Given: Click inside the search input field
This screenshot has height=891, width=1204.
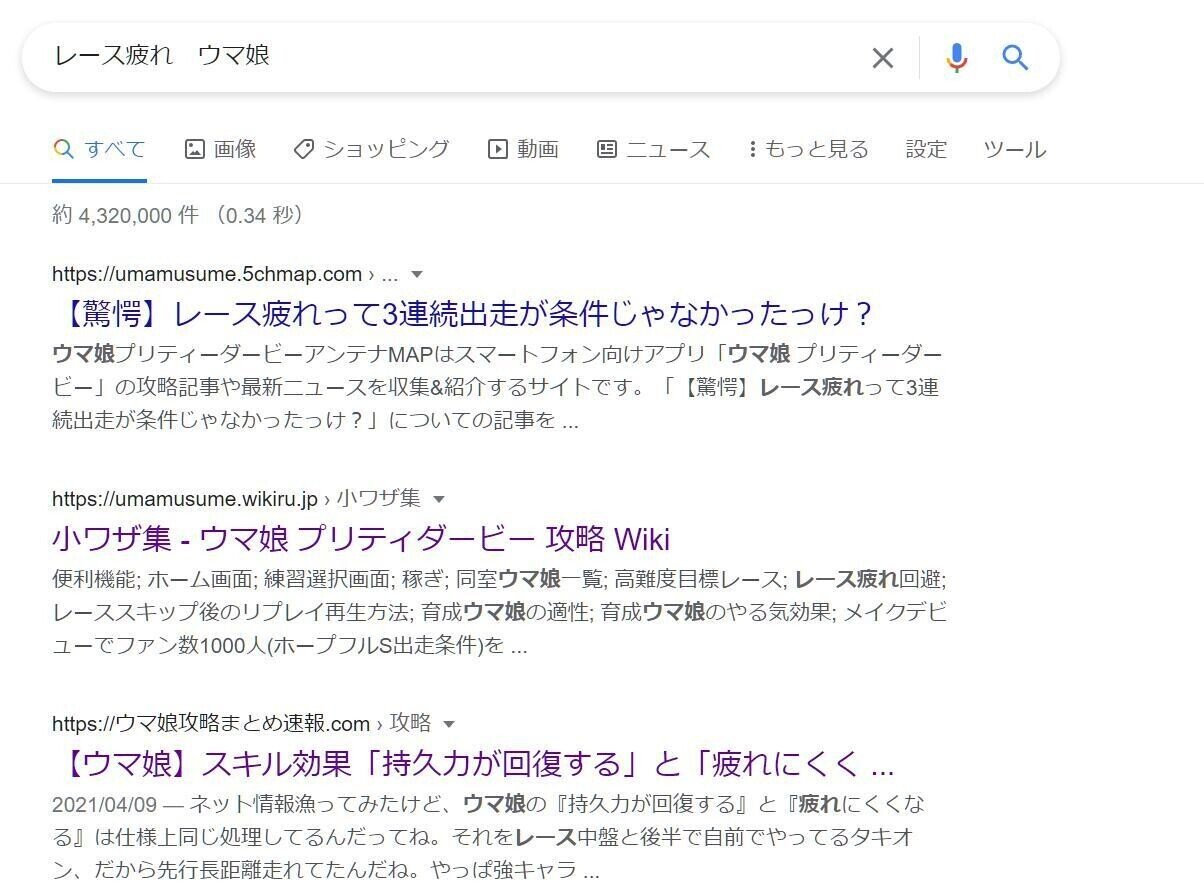Looking at the screenshot, I should [x=400, y=58].
